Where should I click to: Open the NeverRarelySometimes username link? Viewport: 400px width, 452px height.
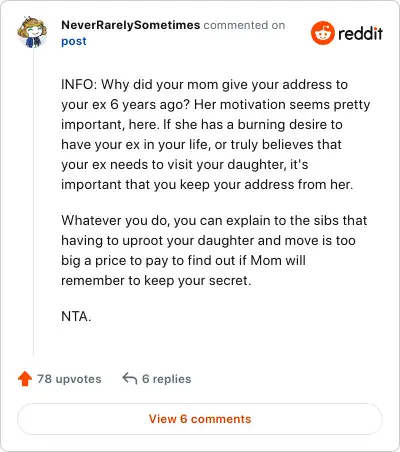click(x=131, y=25)
